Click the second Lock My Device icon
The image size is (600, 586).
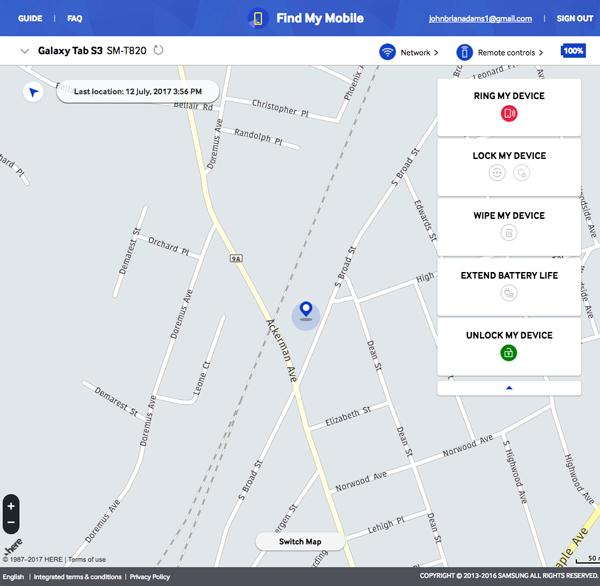pos(521,173)
